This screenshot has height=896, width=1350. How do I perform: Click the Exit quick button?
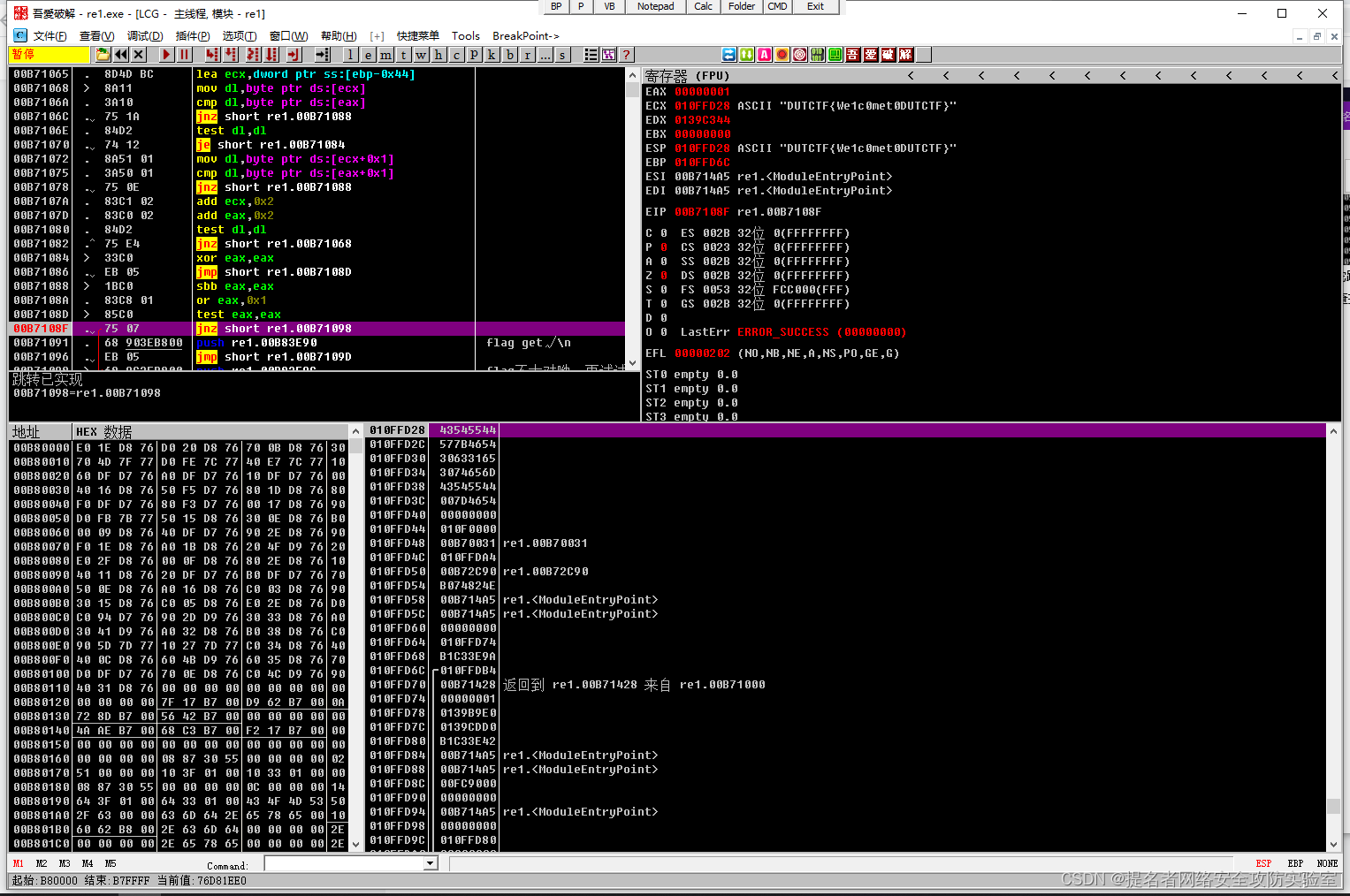(815, 6)
